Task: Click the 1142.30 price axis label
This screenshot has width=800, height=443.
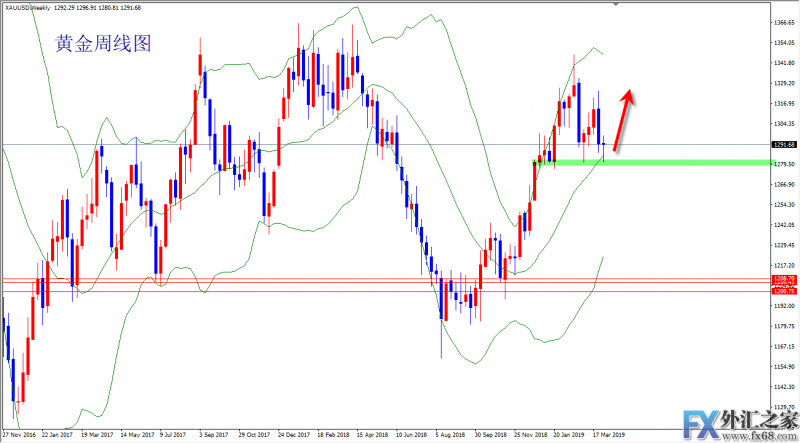Action: pos(783,388)
